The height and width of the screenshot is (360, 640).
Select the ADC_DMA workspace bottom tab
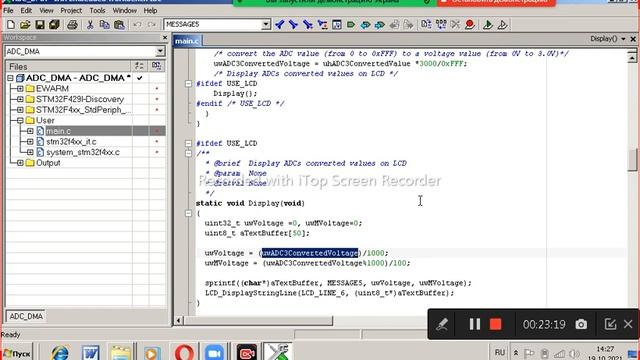[x=26, y=316]
